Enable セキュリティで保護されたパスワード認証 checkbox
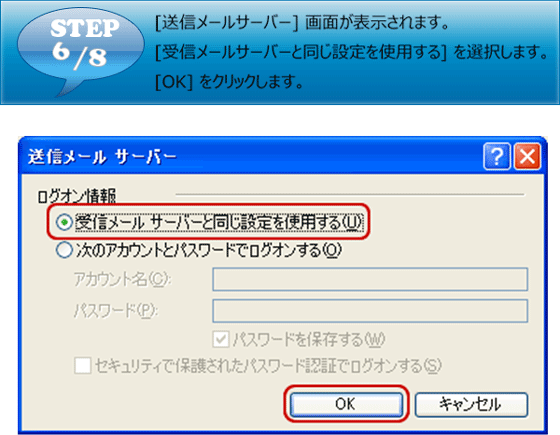 [x=82, y=366]
